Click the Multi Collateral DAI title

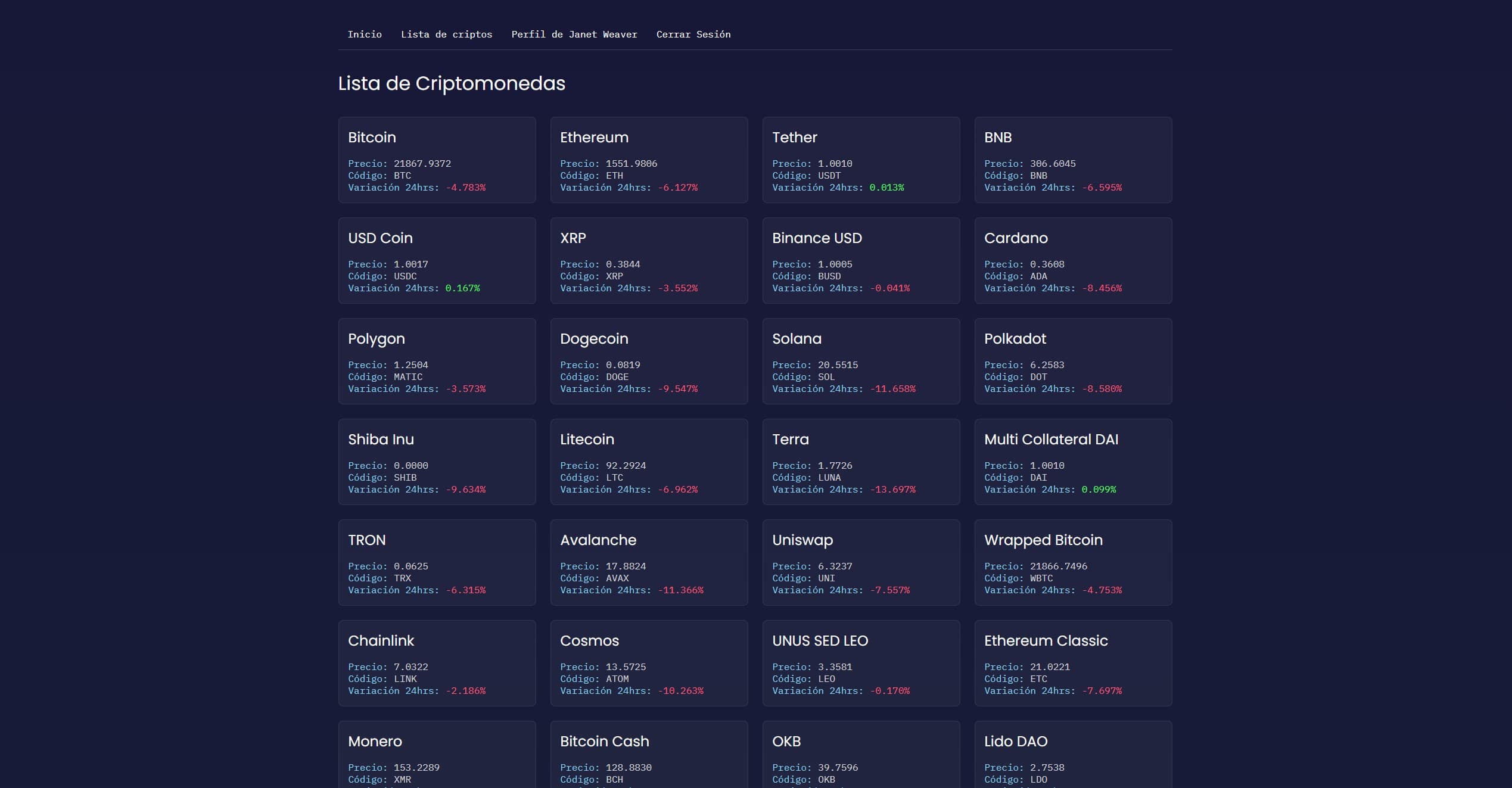click(x=1051, y=440)
